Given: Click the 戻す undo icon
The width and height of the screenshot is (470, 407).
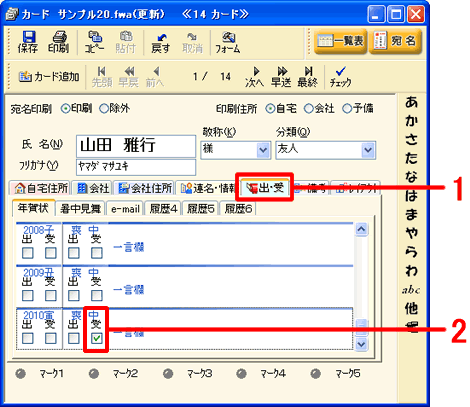Looking at the screenshot, I should (161, 43).
